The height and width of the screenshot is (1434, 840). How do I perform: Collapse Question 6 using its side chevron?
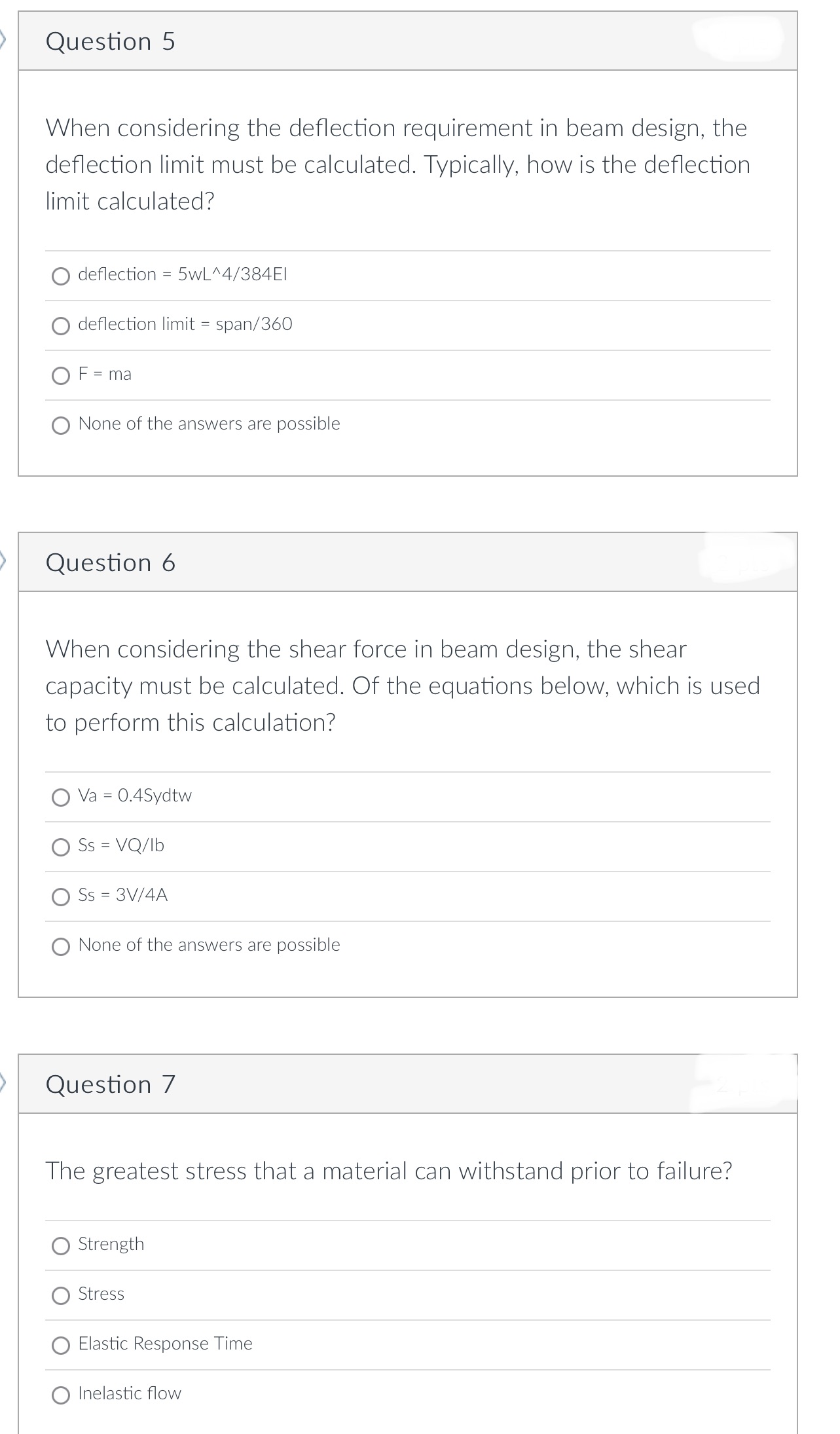(4, 561)
